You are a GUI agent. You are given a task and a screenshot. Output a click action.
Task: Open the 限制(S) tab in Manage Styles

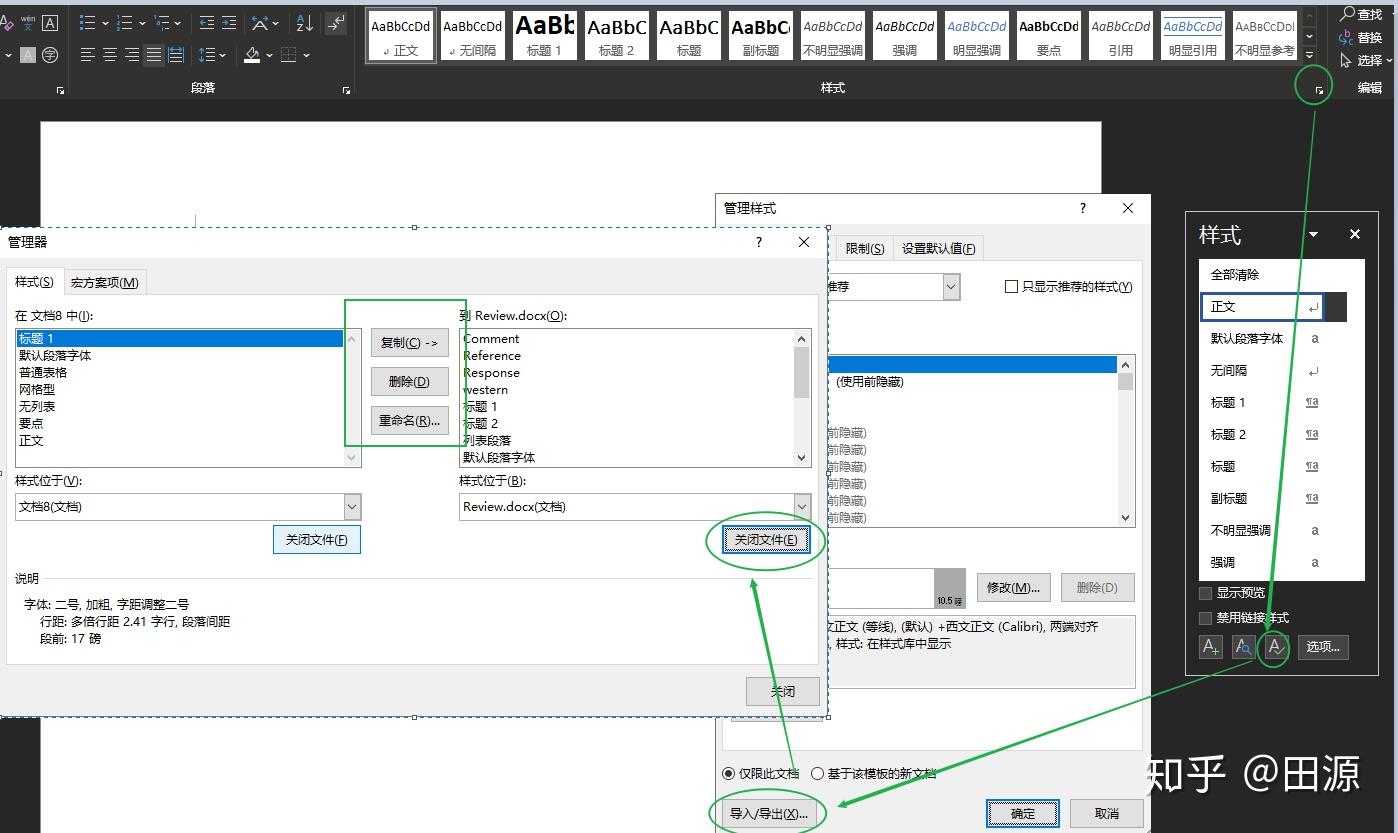(x=865, y=249)
